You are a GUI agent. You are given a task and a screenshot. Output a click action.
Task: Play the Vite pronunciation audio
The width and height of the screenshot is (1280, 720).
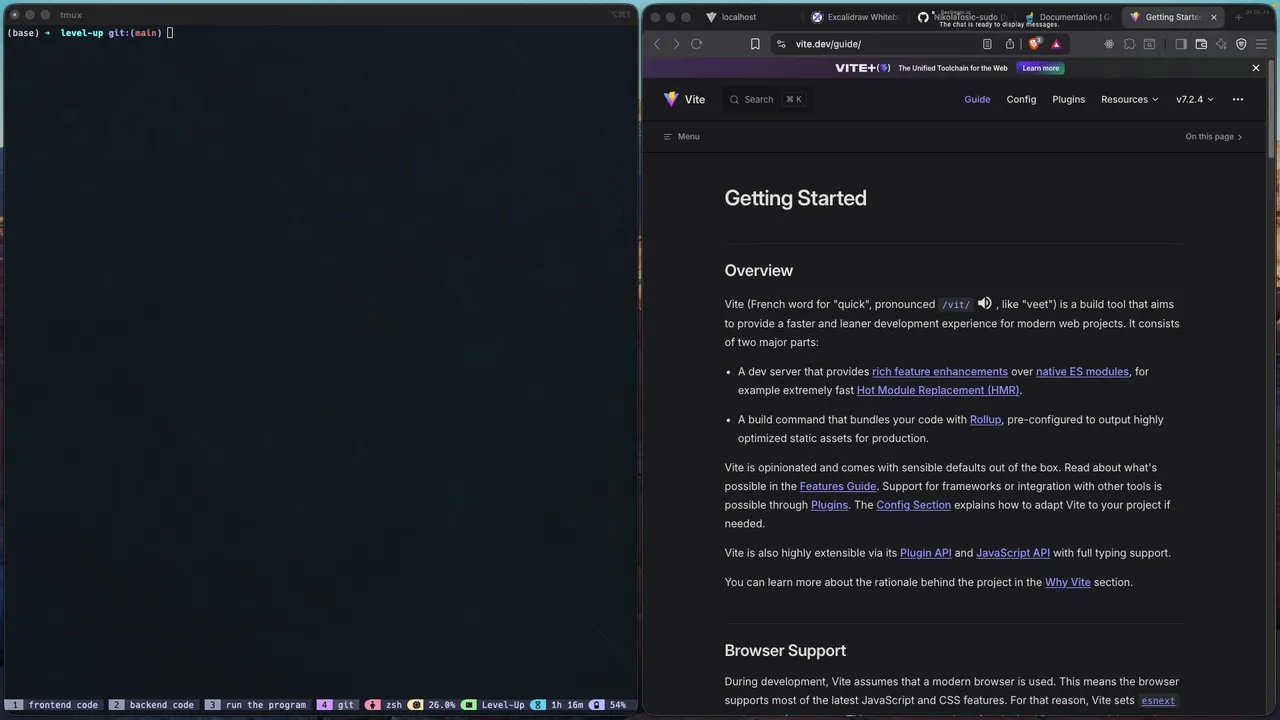(x=985, y=303)
